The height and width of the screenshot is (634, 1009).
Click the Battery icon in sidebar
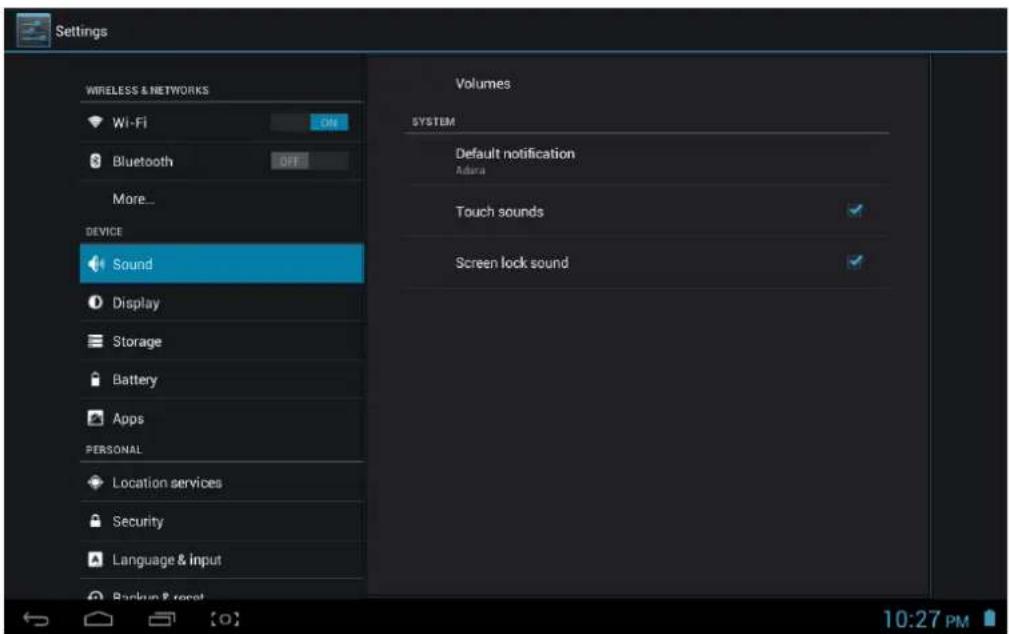95,379
